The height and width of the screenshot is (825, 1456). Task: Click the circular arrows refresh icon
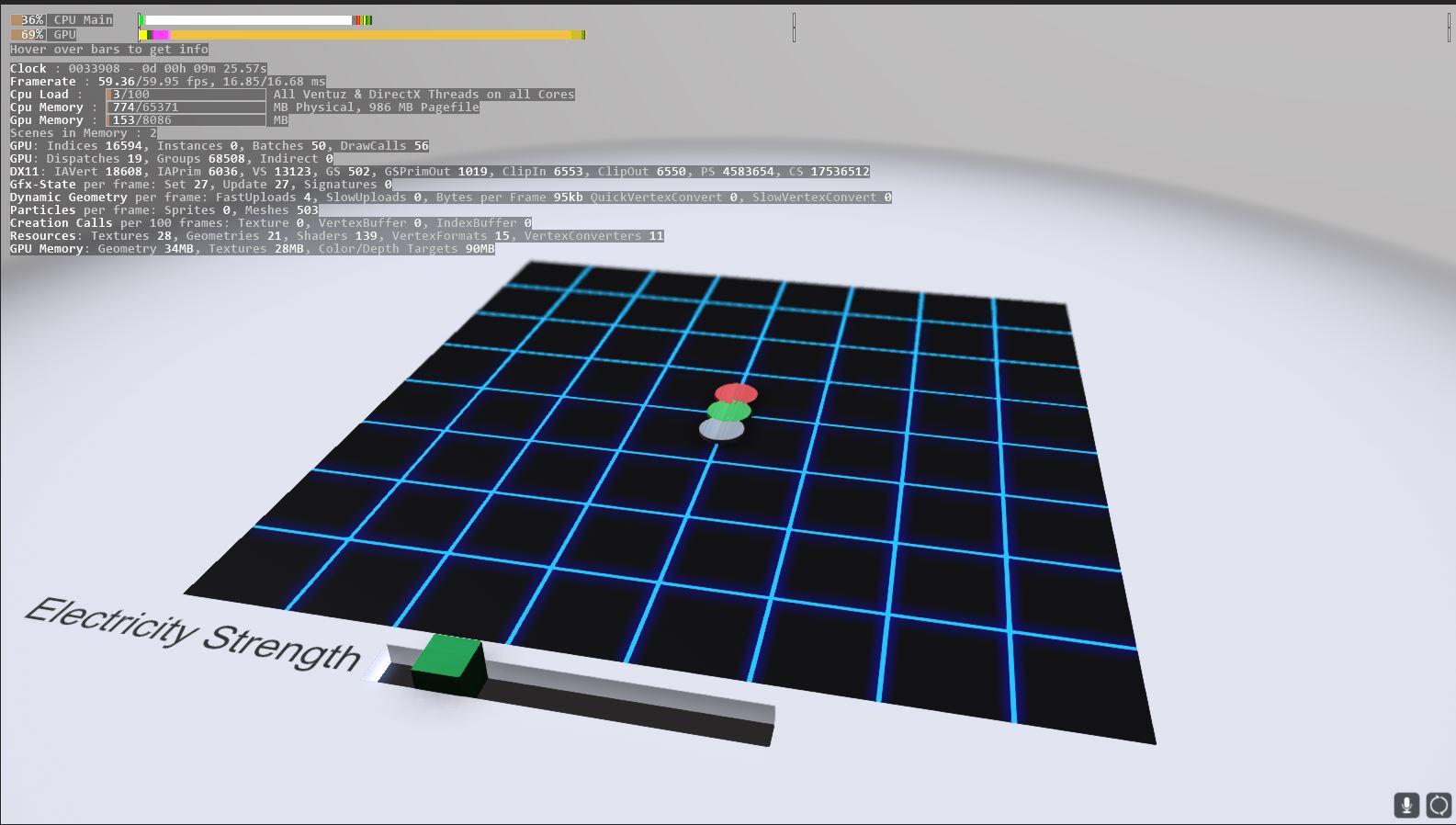[x=1439, y=805]
